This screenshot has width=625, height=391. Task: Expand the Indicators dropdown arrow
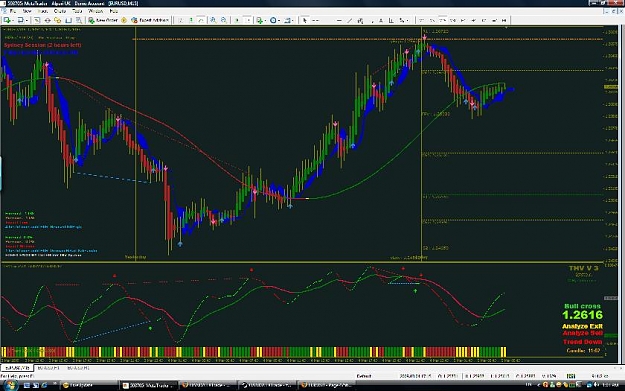pos(265,20)
